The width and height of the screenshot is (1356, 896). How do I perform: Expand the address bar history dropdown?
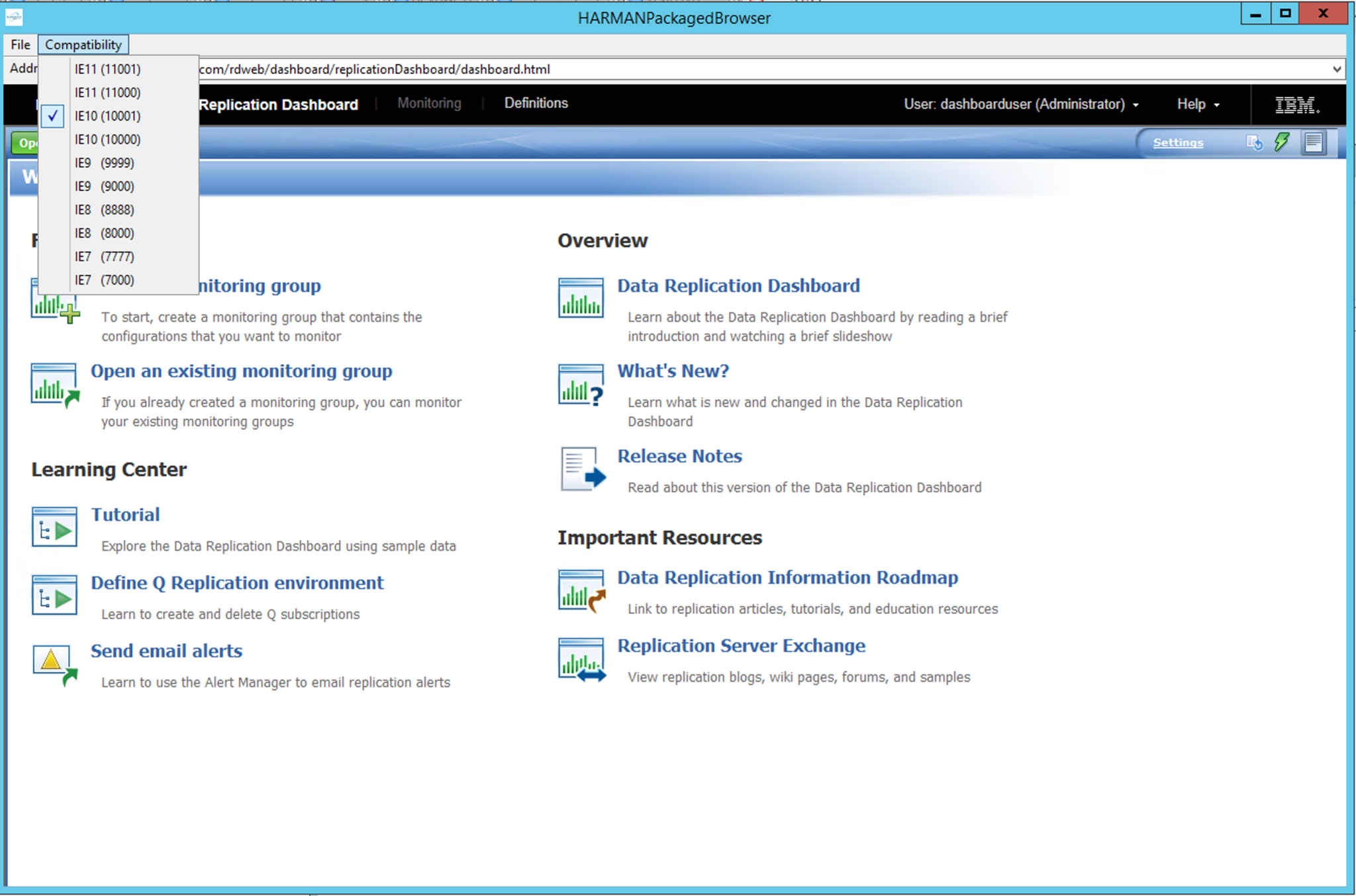coord(1337,69)
